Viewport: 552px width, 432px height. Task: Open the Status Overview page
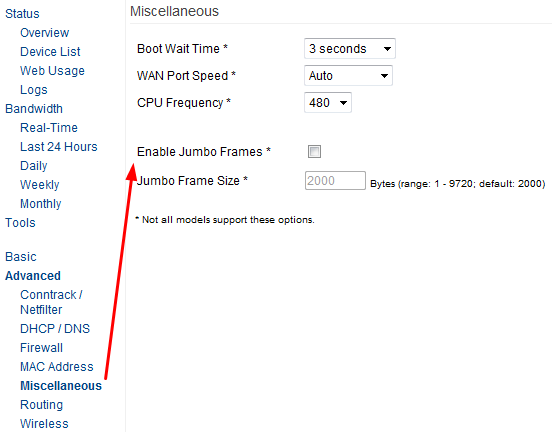click(x=44, y=33)
